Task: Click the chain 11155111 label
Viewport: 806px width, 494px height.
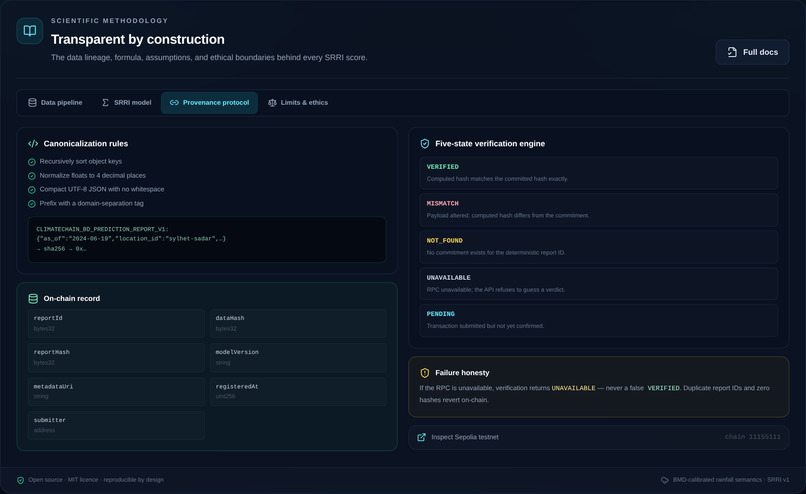Action: 753,437
